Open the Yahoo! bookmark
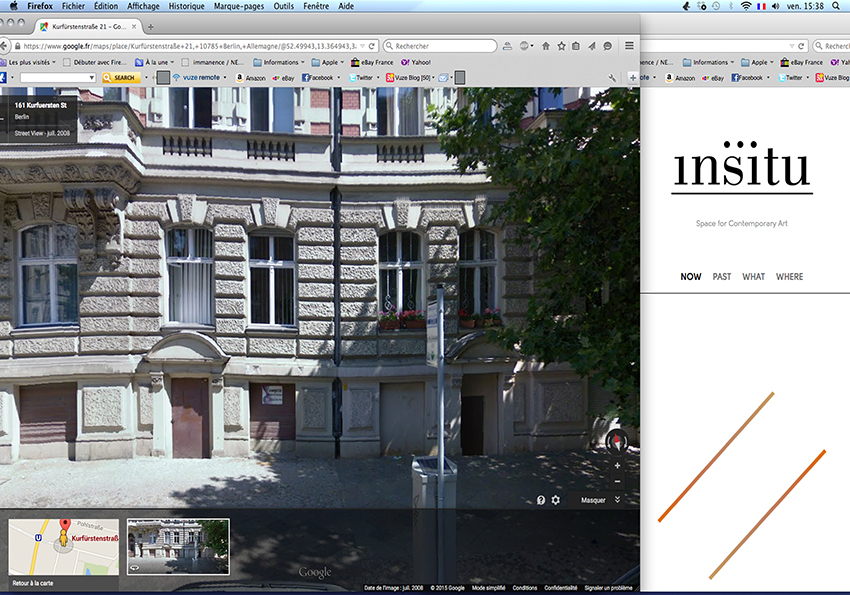Image resolution: width=850 pixels, height=595 pixels. click(415, 62)
